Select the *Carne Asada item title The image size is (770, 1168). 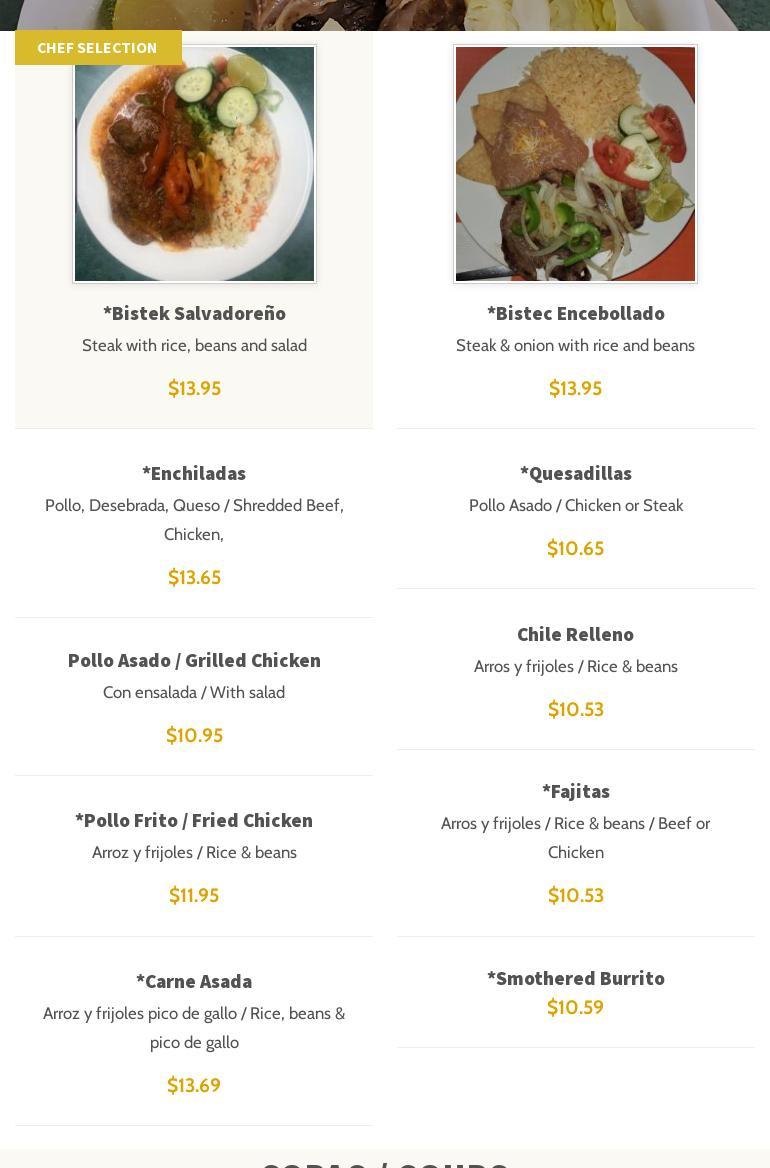[x=194, y=981]
